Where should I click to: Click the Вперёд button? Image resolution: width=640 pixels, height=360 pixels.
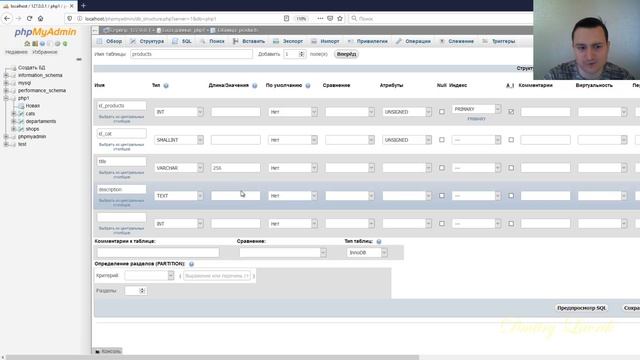(x=346, y=54)
